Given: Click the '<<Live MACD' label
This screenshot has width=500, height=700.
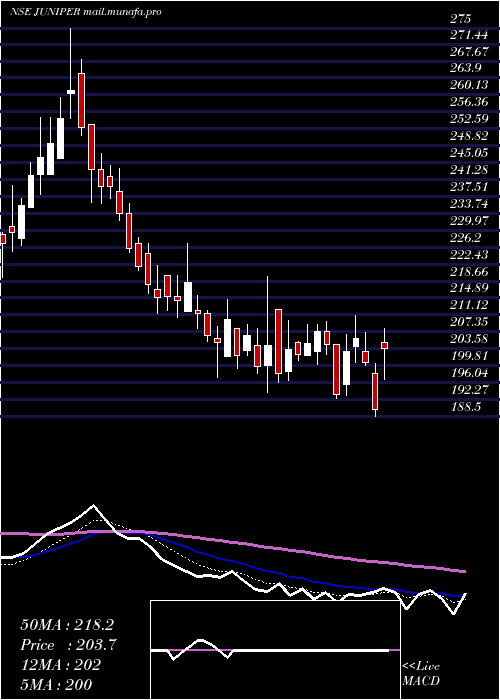Looking at the screenshot, I should pos(421,674).
